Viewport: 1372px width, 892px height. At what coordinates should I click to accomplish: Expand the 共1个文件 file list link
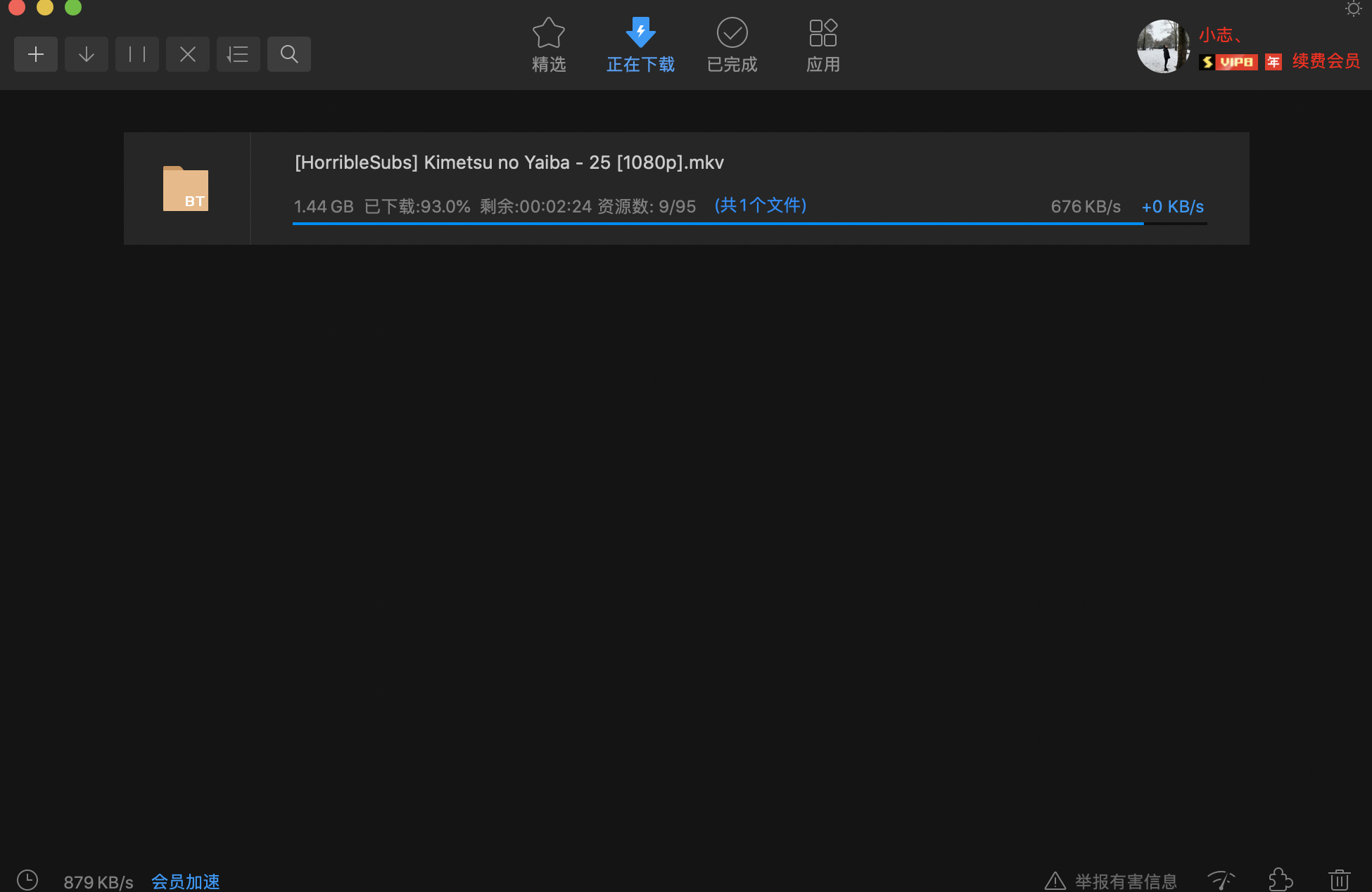(761, 205)
